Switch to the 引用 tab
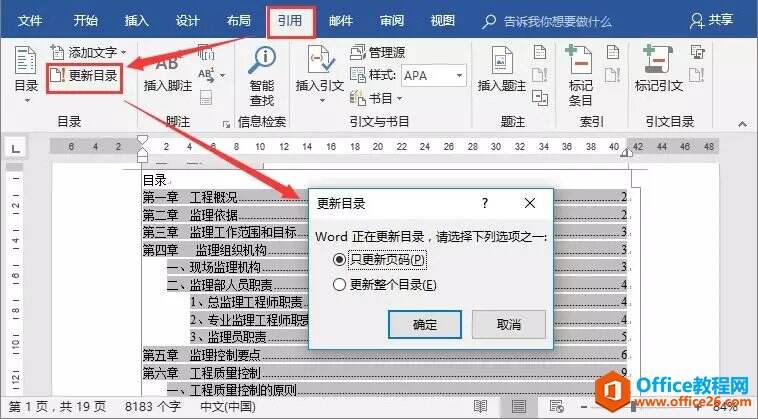Viewport: 758px width, 419px height. (290, 21)
